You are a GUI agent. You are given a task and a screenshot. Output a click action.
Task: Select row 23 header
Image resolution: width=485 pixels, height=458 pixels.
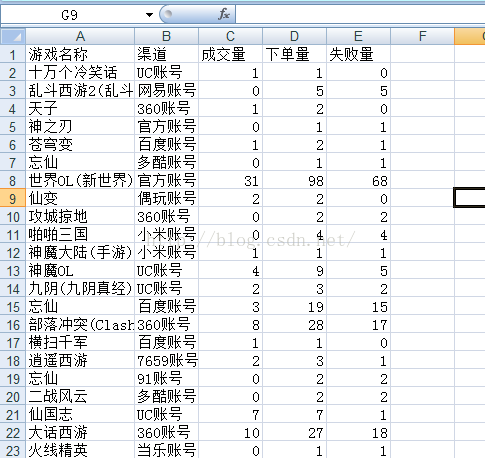click(13, 450)
